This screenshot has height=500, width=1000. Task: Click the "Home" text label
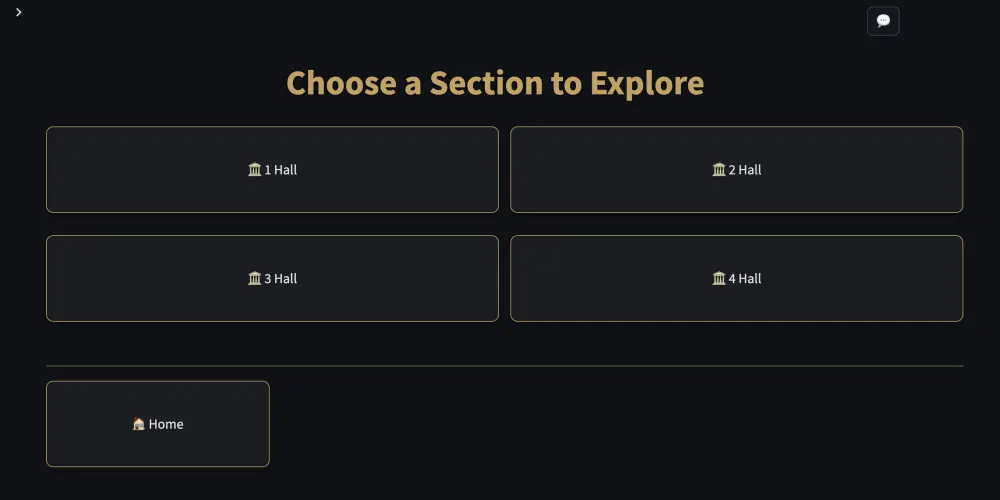click(x=166, y=424)
